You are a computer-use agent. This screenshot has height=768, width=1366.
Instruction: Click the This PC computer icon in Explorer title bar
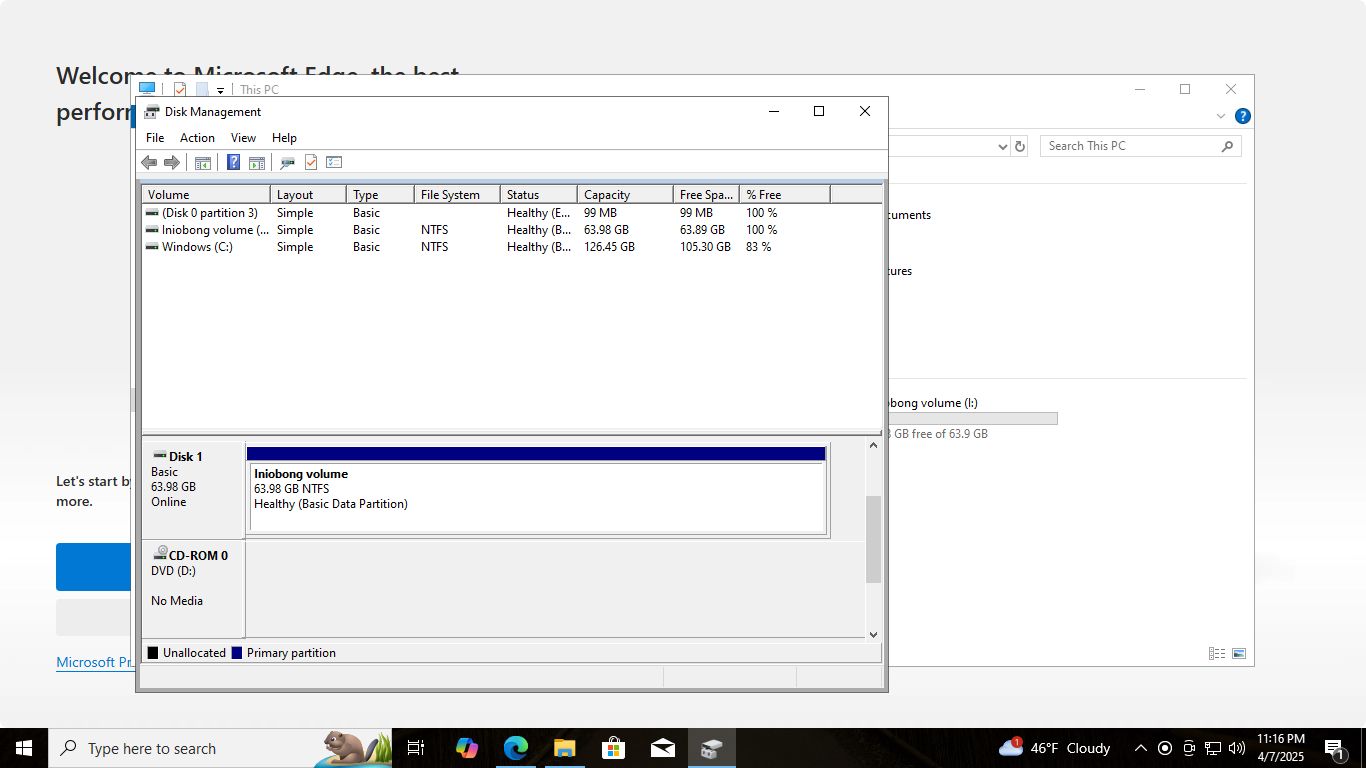pos(147,89)
